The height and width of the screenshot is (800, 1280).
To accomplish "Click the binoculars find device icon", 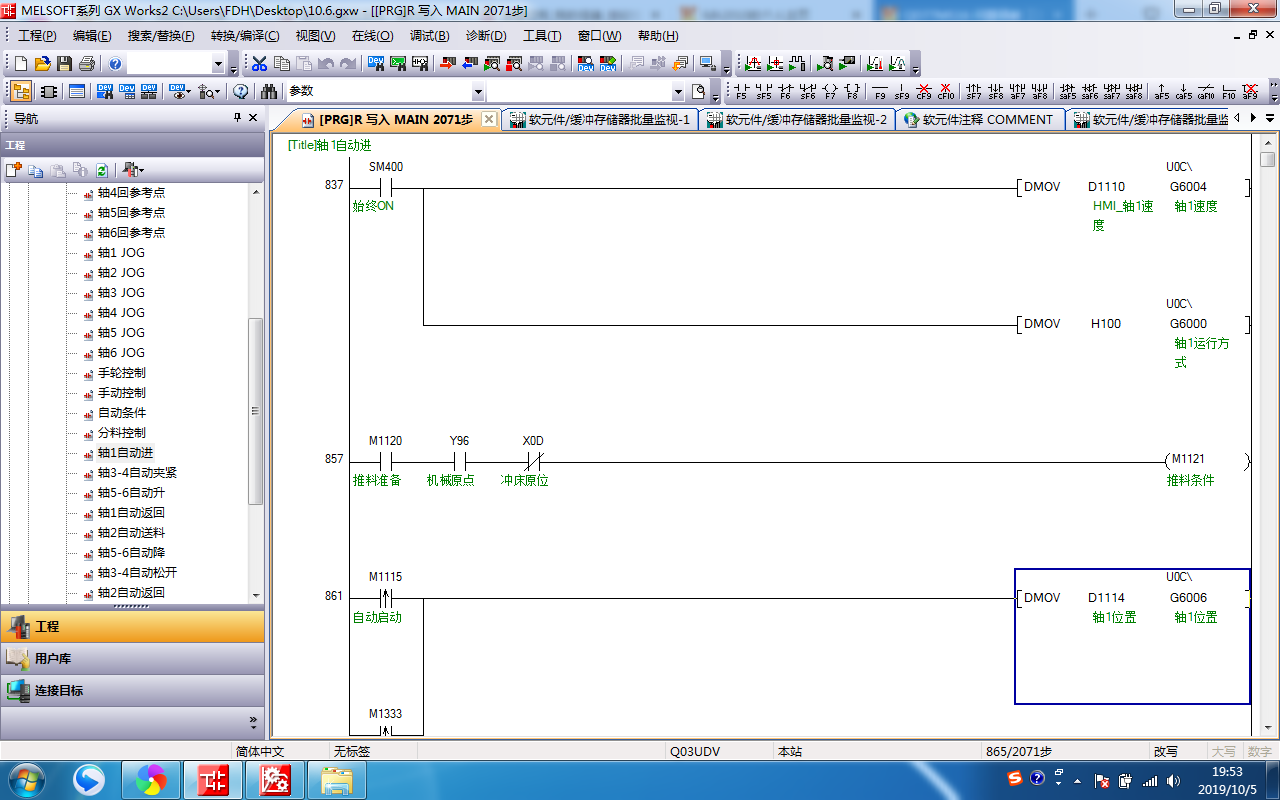I will (x=269, y=92).
